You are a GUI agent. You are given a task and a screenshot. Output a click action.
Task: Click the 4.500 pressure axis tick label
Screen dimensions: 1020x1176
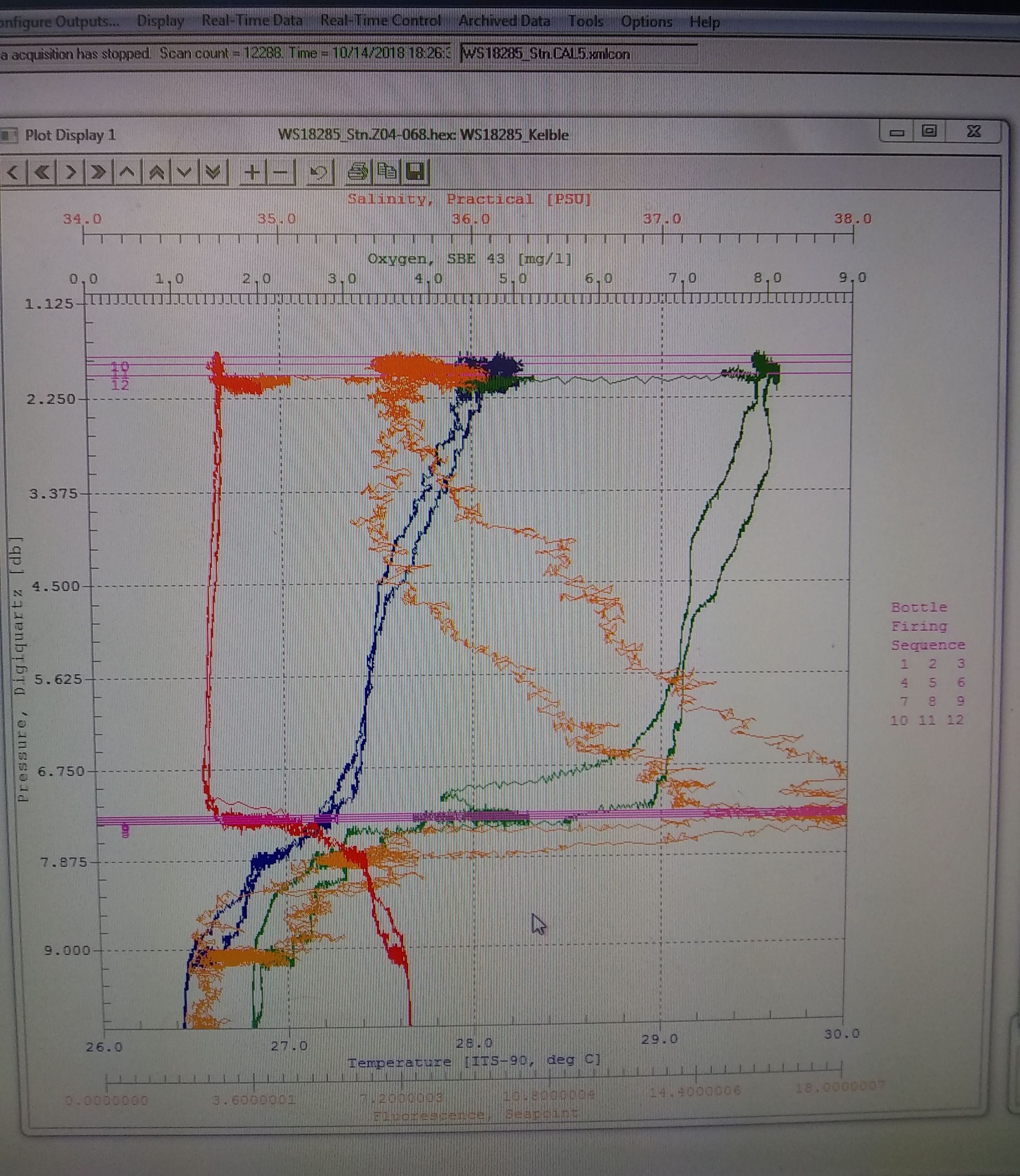pos(55,587)
